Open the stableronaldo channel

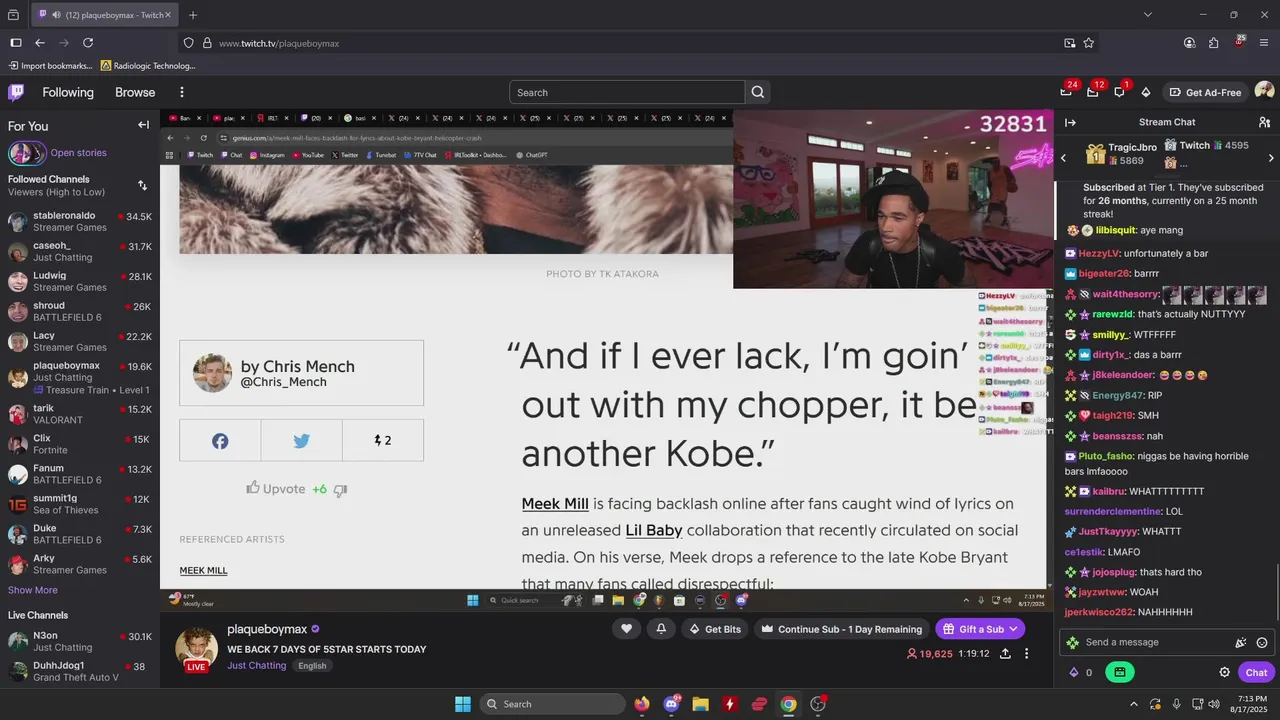[x=80, y=221]
